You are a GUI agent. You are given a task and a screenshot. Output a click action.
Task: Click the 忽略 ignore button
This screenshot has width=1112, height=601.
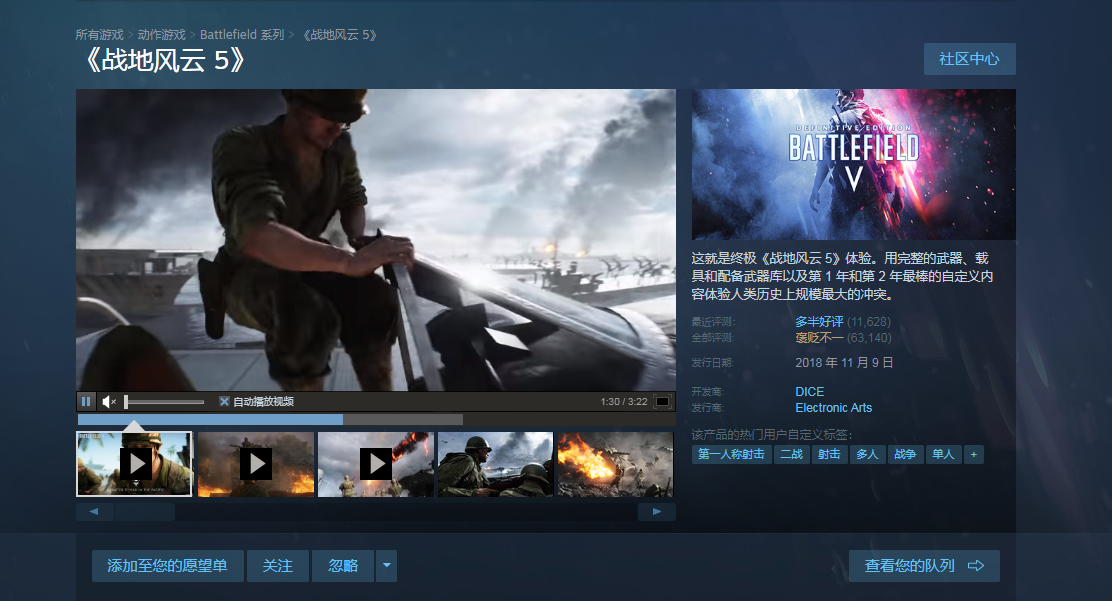click(x=343, y=566)
